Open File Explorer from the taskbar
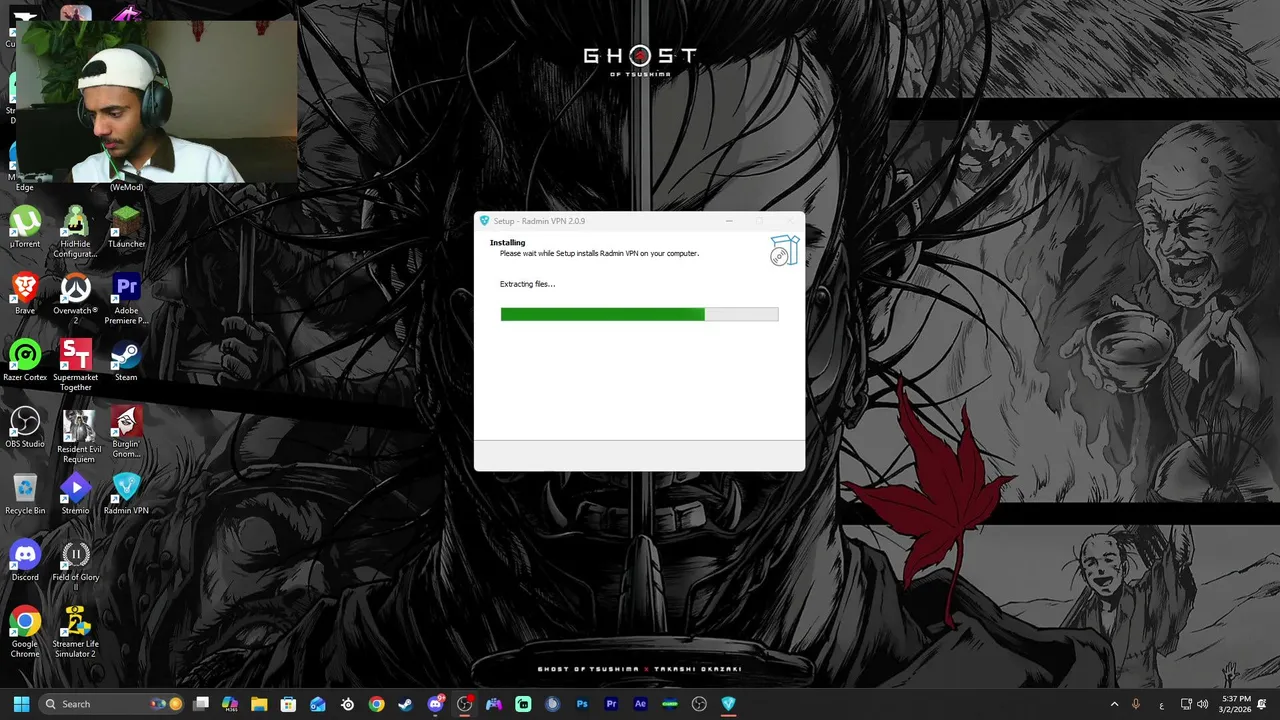Image resolution: width=1280 pixels, height=720 pixels. point(259,704)
